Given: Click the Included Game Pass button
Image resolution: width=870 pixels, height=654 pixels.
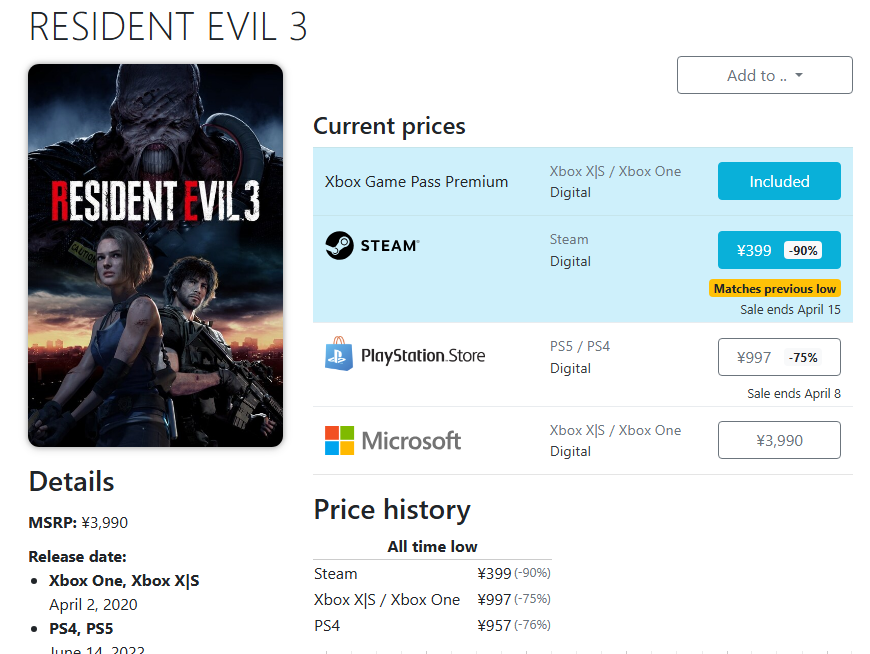Looking at the screenshot, I should coord(779,182).
